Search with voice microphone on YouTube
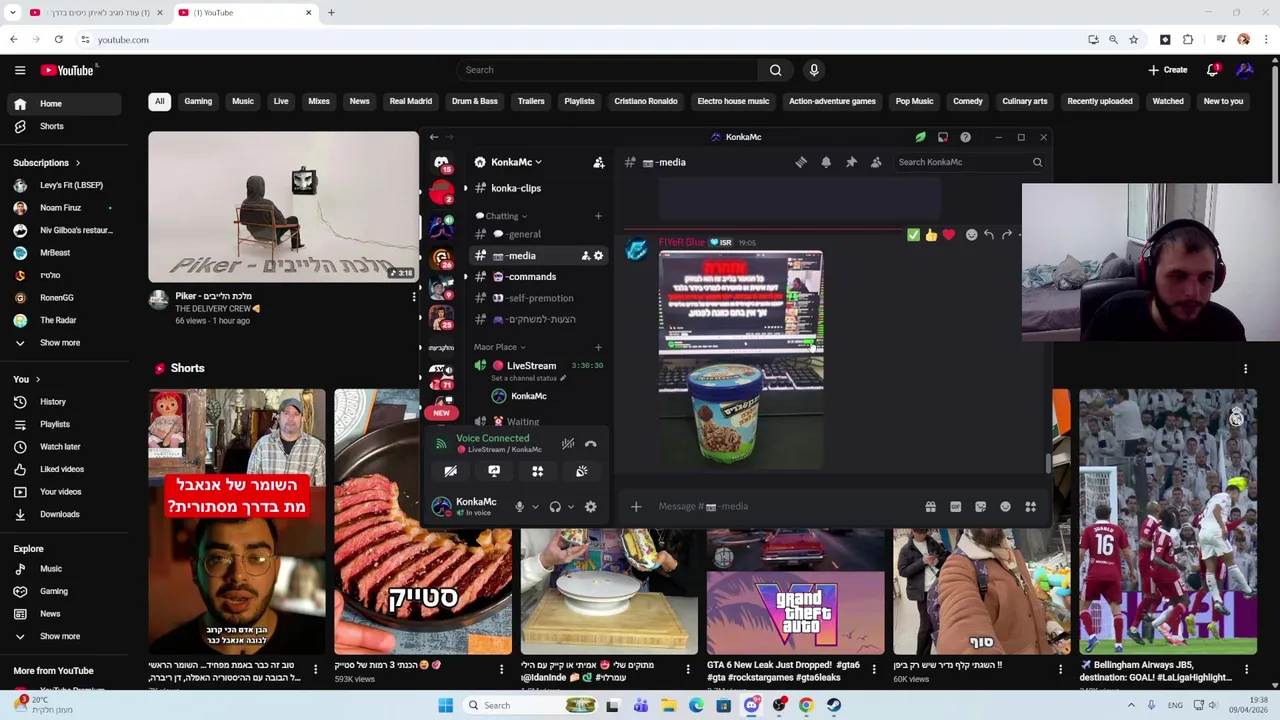Screen dimensions: 1280x720 click(814, 70)
